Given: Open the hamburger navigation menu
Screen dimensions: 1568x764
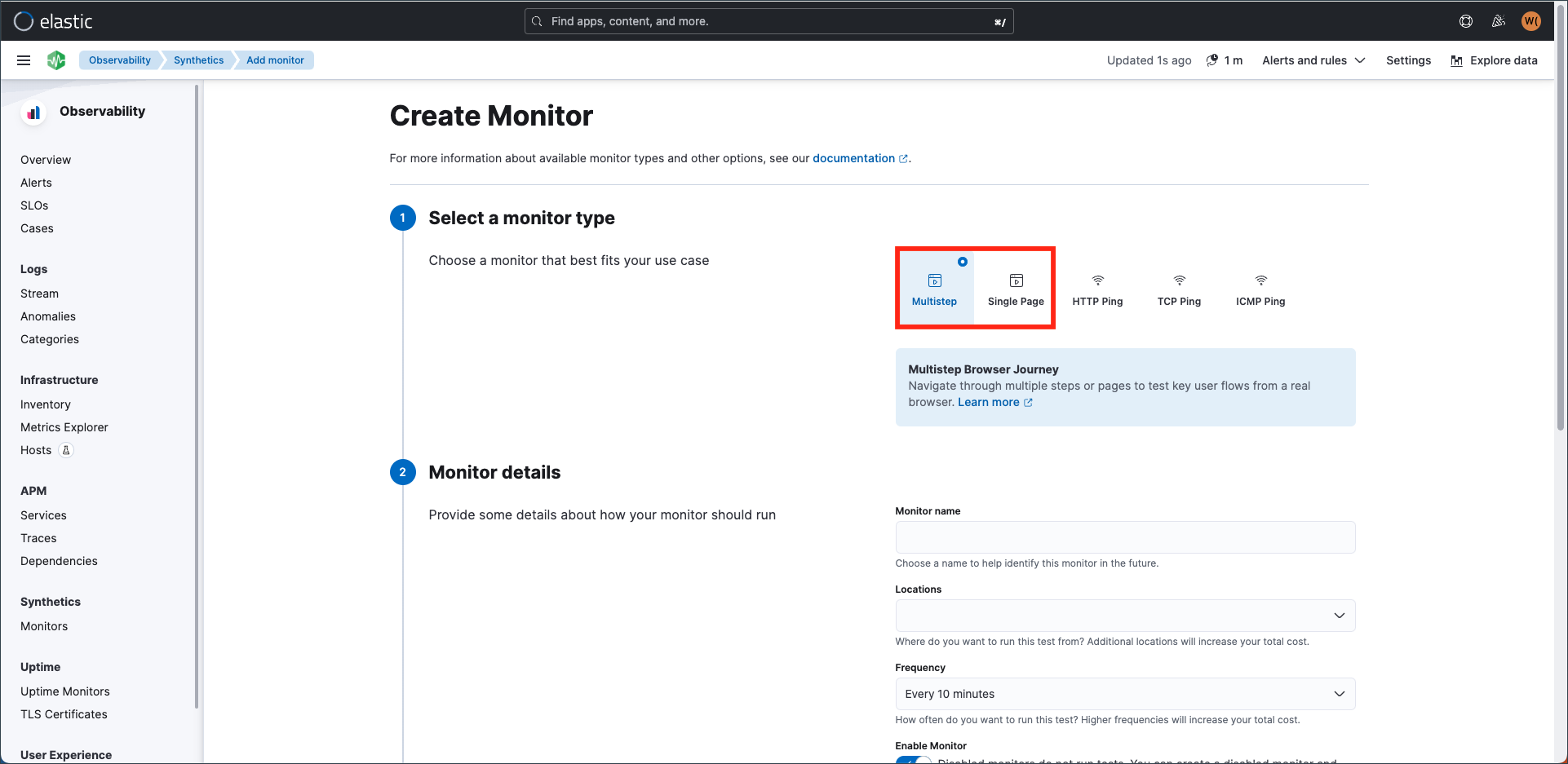Looking at the screenshot, I should 24,60.
